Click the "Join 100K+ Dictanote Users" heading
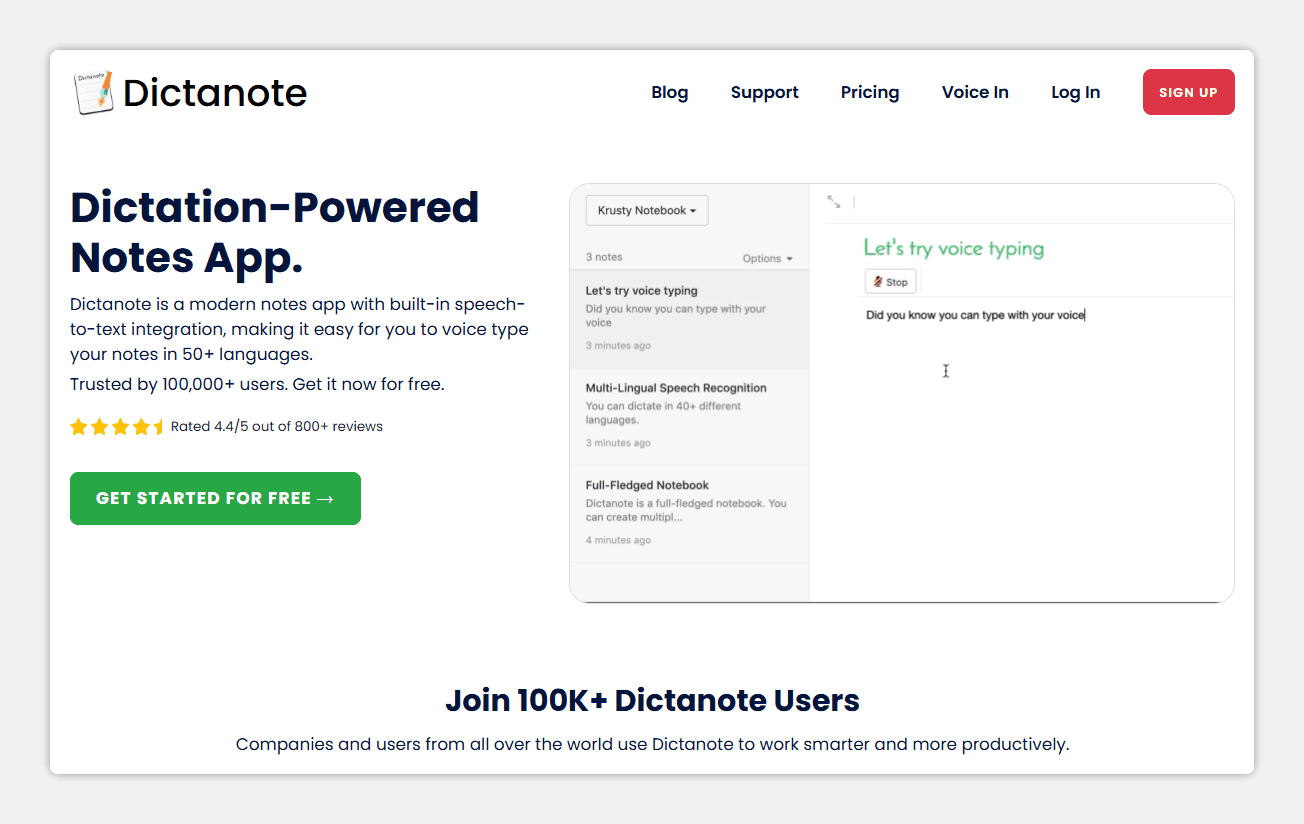Image resolution: width=1304 pixels, height=824 pixels. [652, 700]
